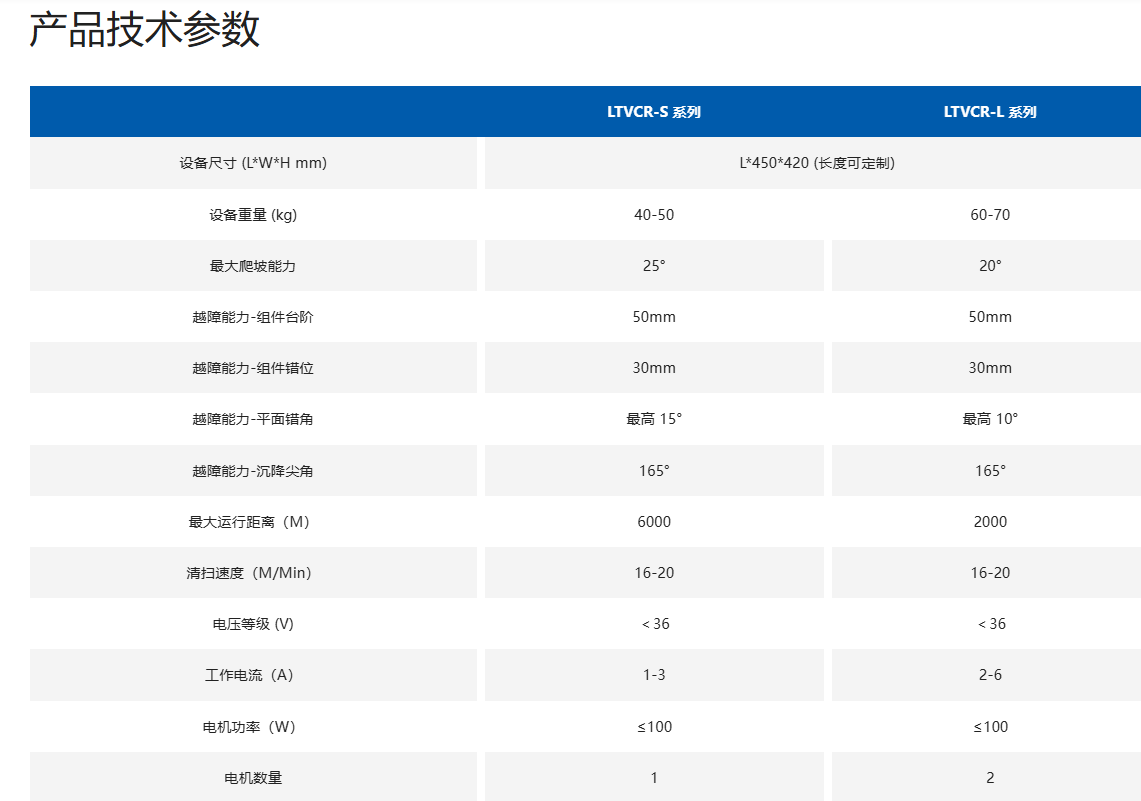
Task: Select the 40-50 weight value
Action: [654, 215]
